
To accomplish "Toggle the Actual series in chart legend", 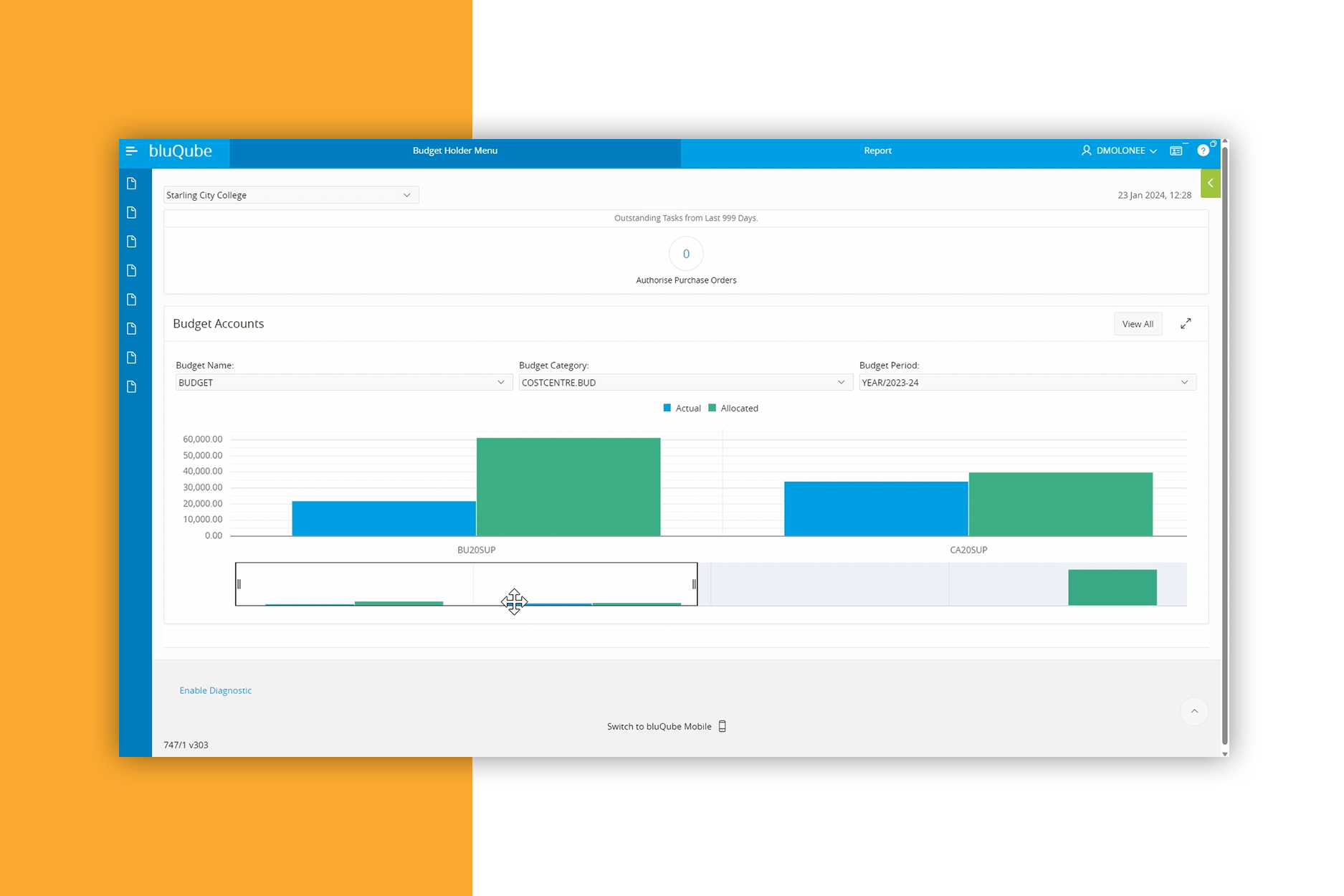I will click(x=682, y=409).
